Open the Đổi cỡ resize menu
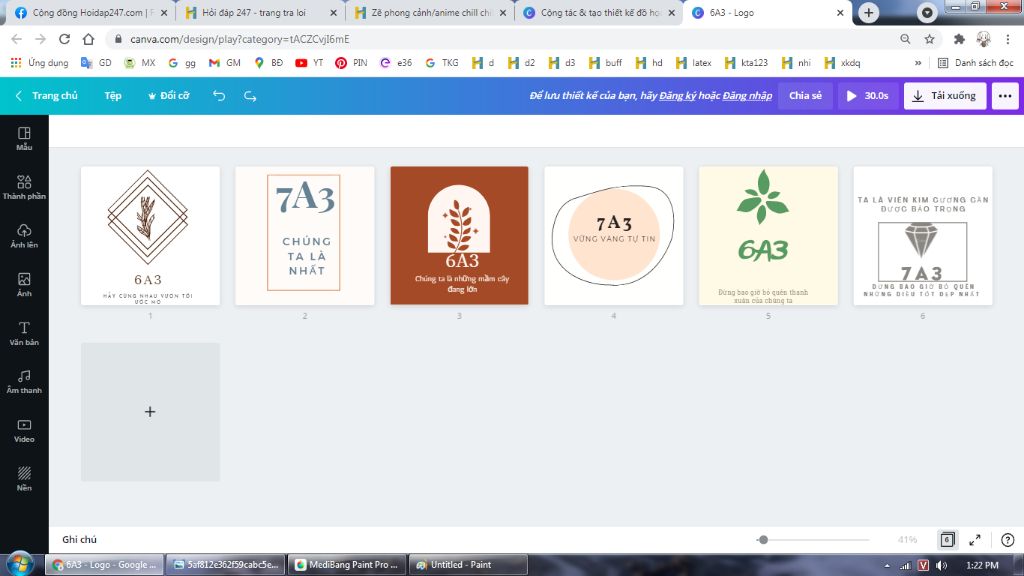 pos(168,95)
